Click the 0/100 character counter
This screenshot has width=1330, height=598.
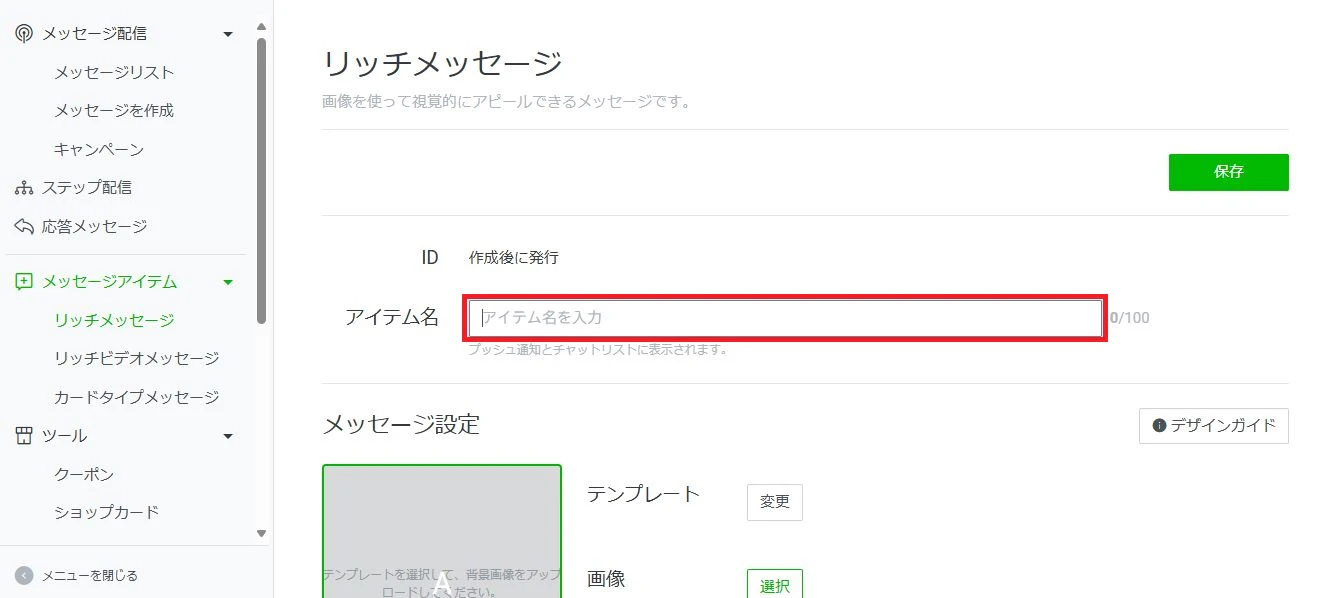tap(1130, 318)
